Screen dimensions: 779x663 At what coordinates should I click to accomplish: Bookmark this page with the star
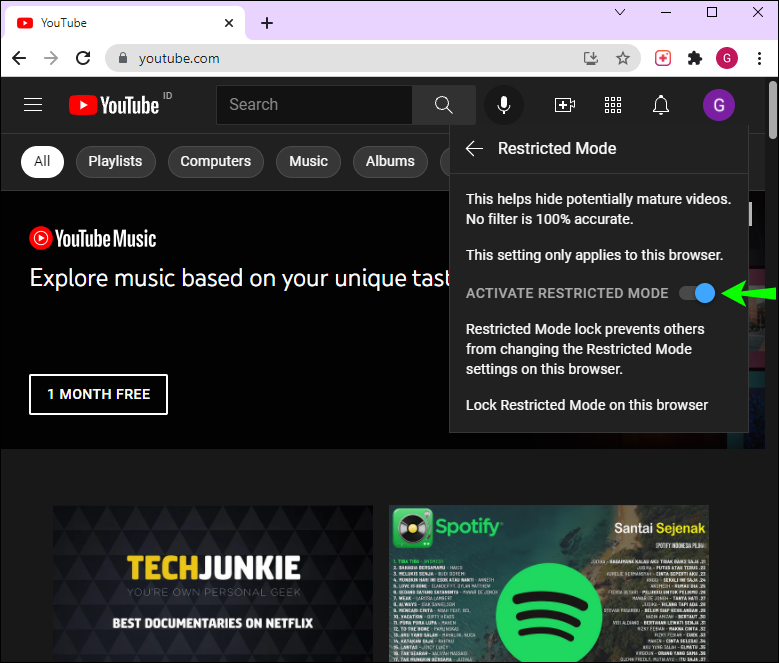pyautogui.click(x=623, y=58)
